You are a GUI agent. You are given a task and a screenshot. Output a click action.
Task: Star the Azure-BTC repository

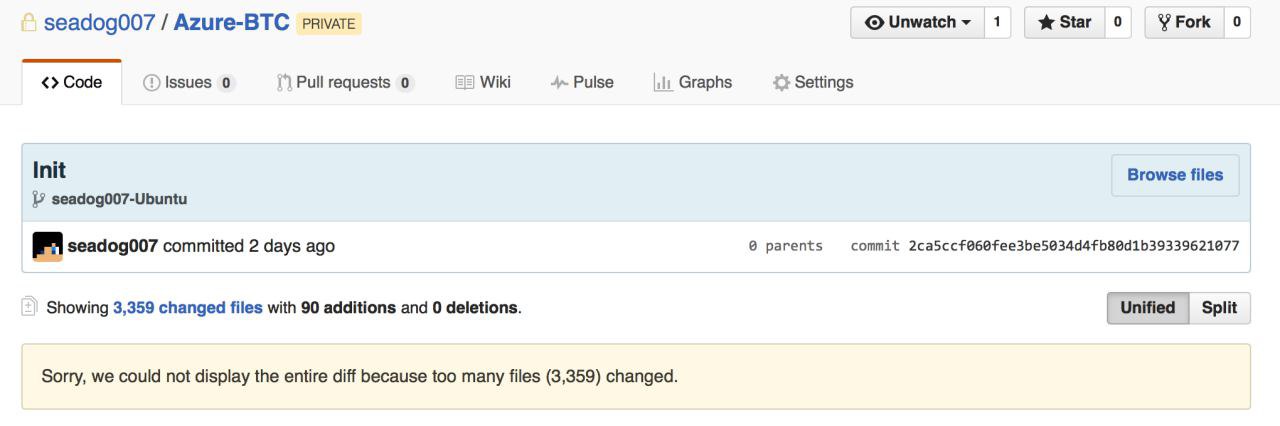tap(1064, 22)
